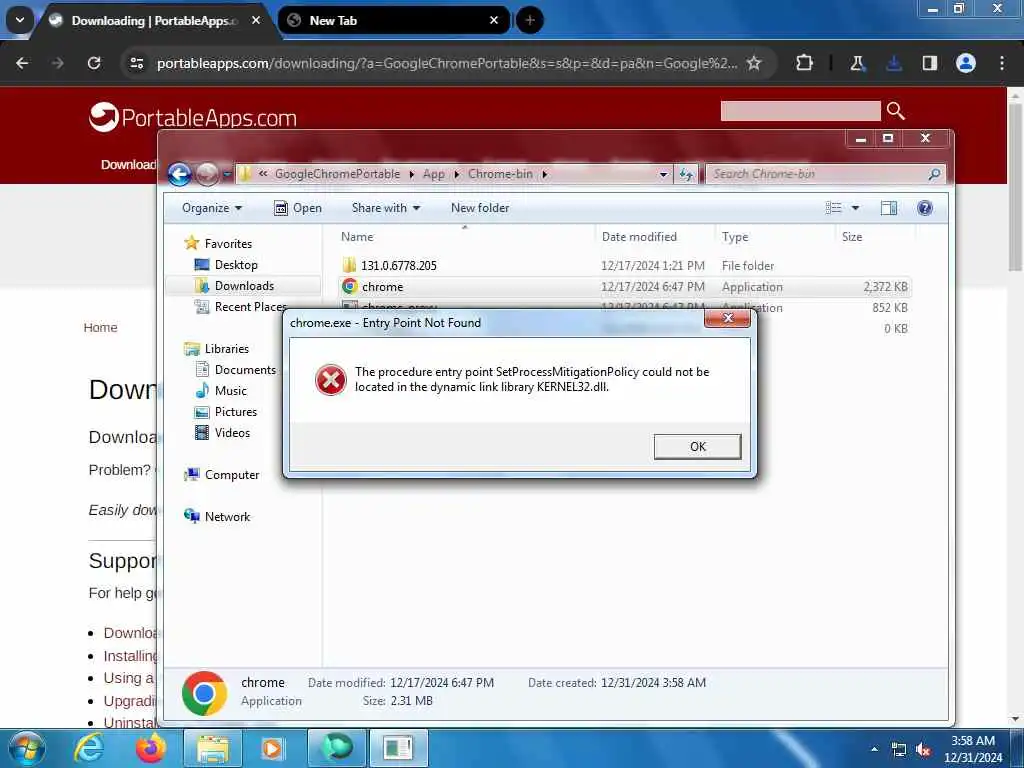Image resolution: width=1024 pixels, height=768 pixels.
Task: Click the PortableApps search magnifier
Action: point(895,111)
